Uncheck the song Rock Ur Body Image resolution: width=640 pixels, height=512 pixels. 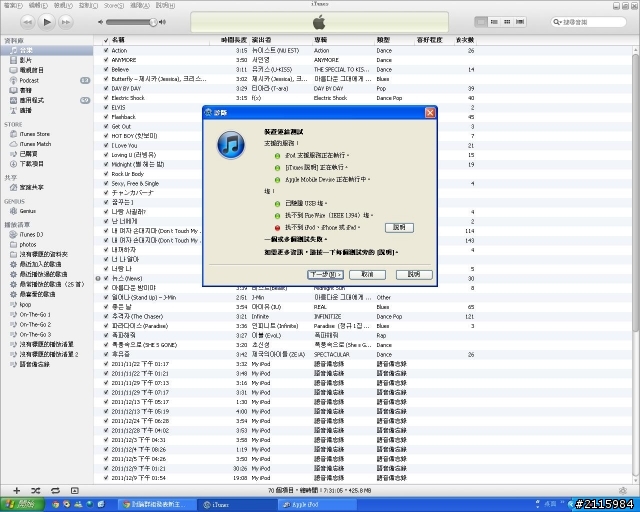click(x=106, y=174)
